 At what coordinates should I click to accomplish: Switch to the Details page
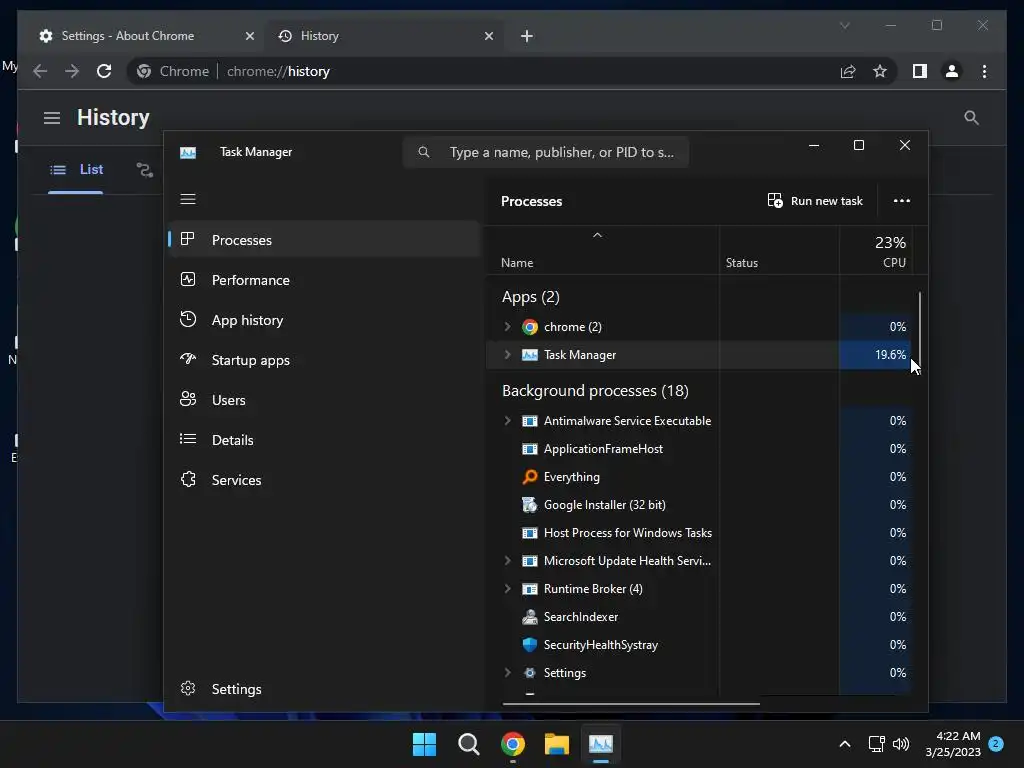click(325, 440)
